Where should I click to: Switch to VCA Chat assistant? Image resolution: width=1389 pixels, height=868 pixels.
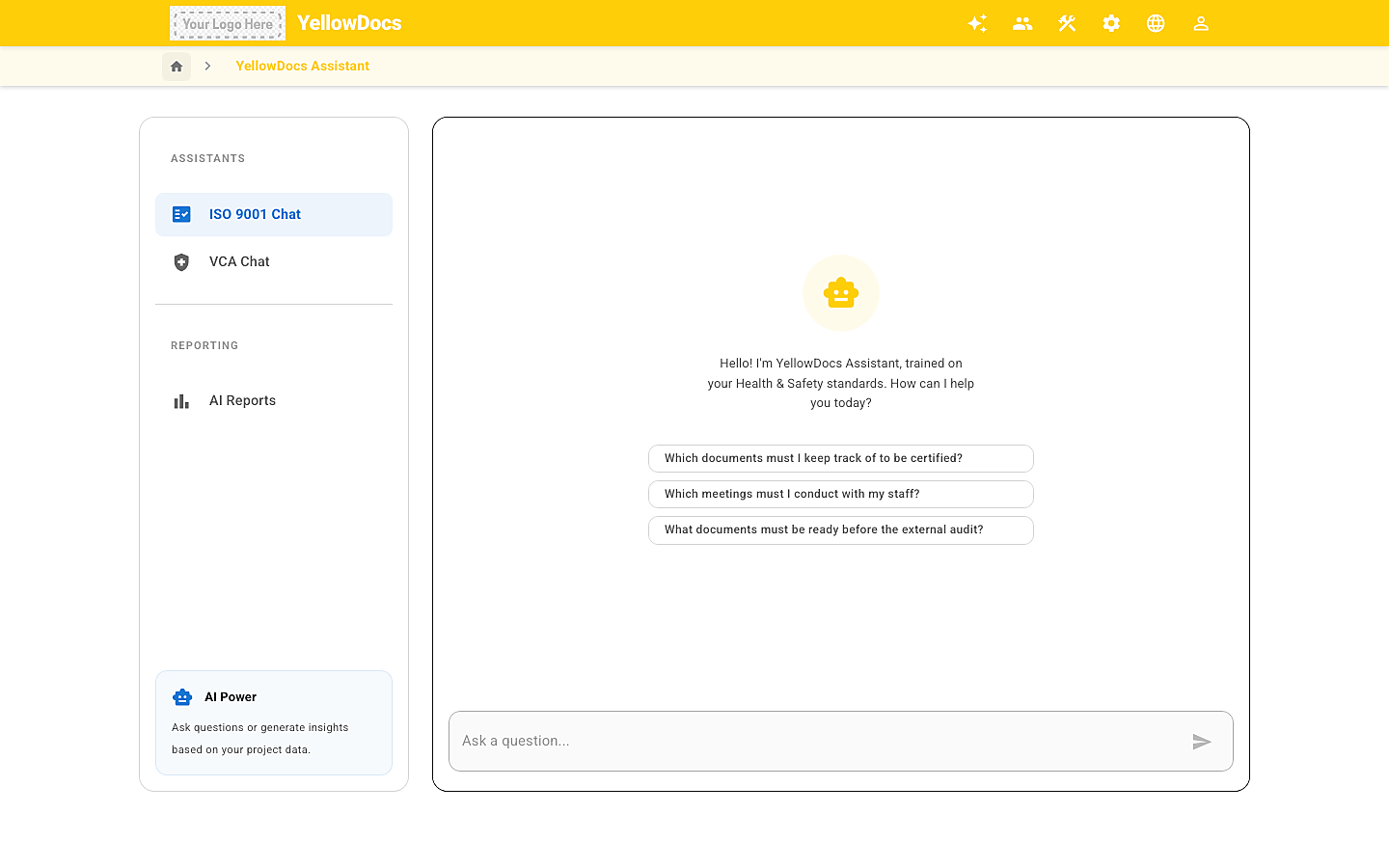point(274,262)
